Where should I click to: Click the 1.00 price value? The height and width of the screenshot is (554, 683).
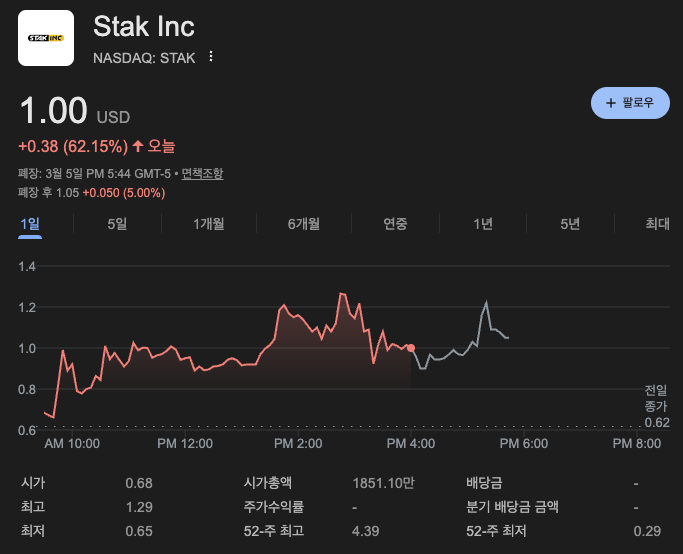pos(54,110)
